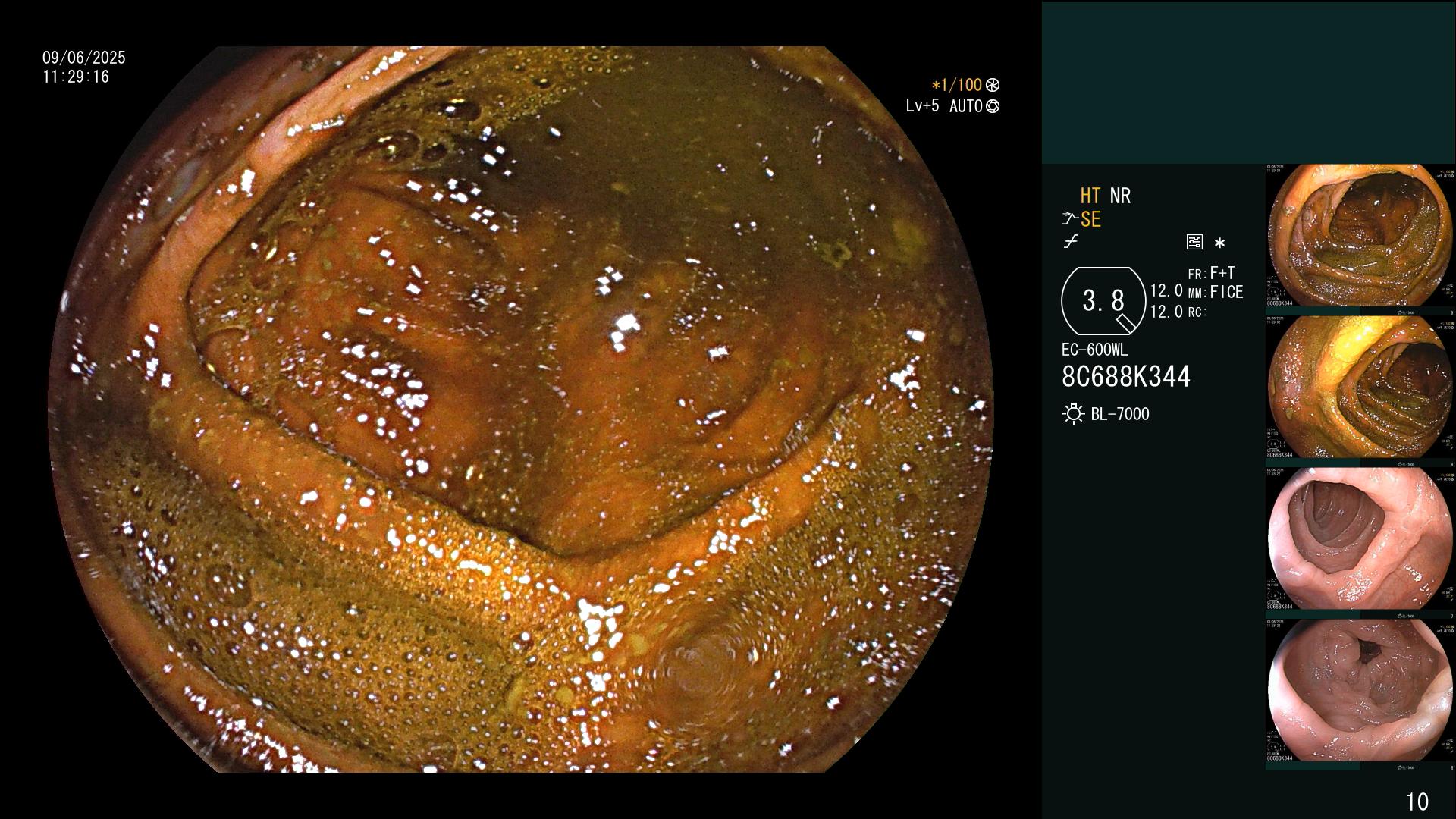Click the main endoscopic live image
The width and height of the screenshot is (1456, 819).
521,409
